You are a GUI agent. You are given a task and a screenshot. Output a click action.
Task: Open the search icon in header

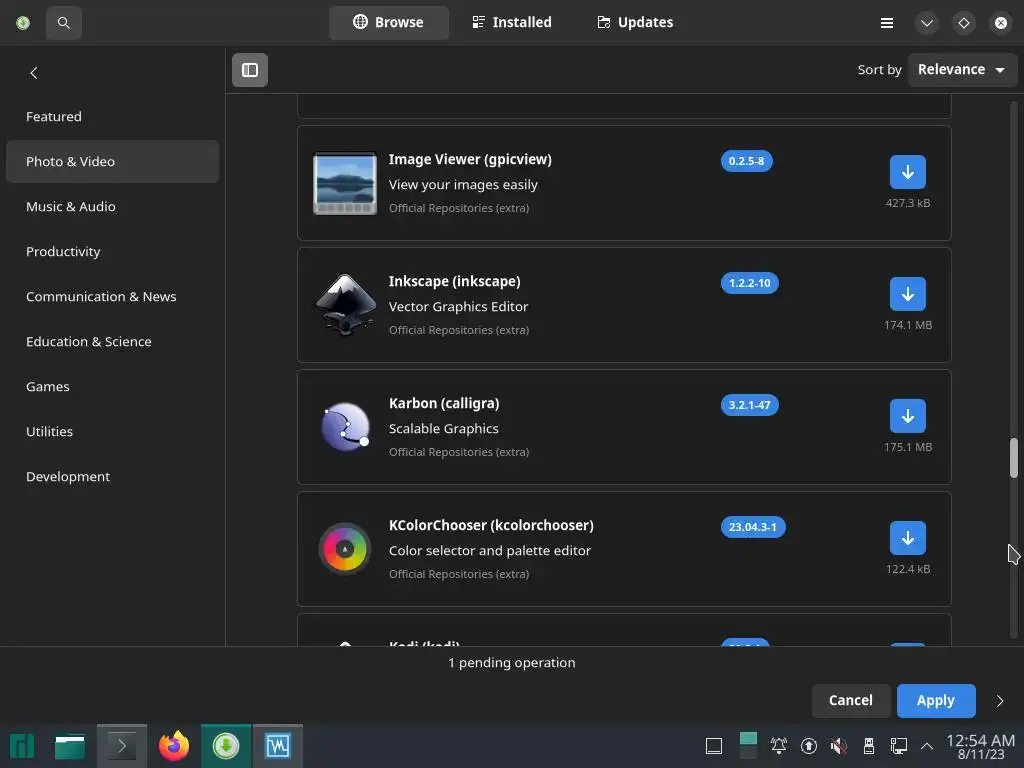[x=63, y=23]
